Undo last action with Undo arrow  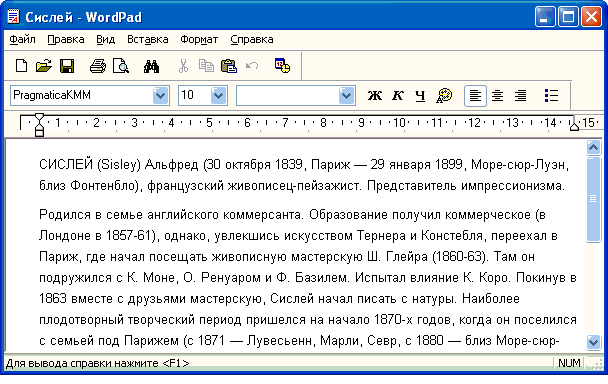click(252, 66)
